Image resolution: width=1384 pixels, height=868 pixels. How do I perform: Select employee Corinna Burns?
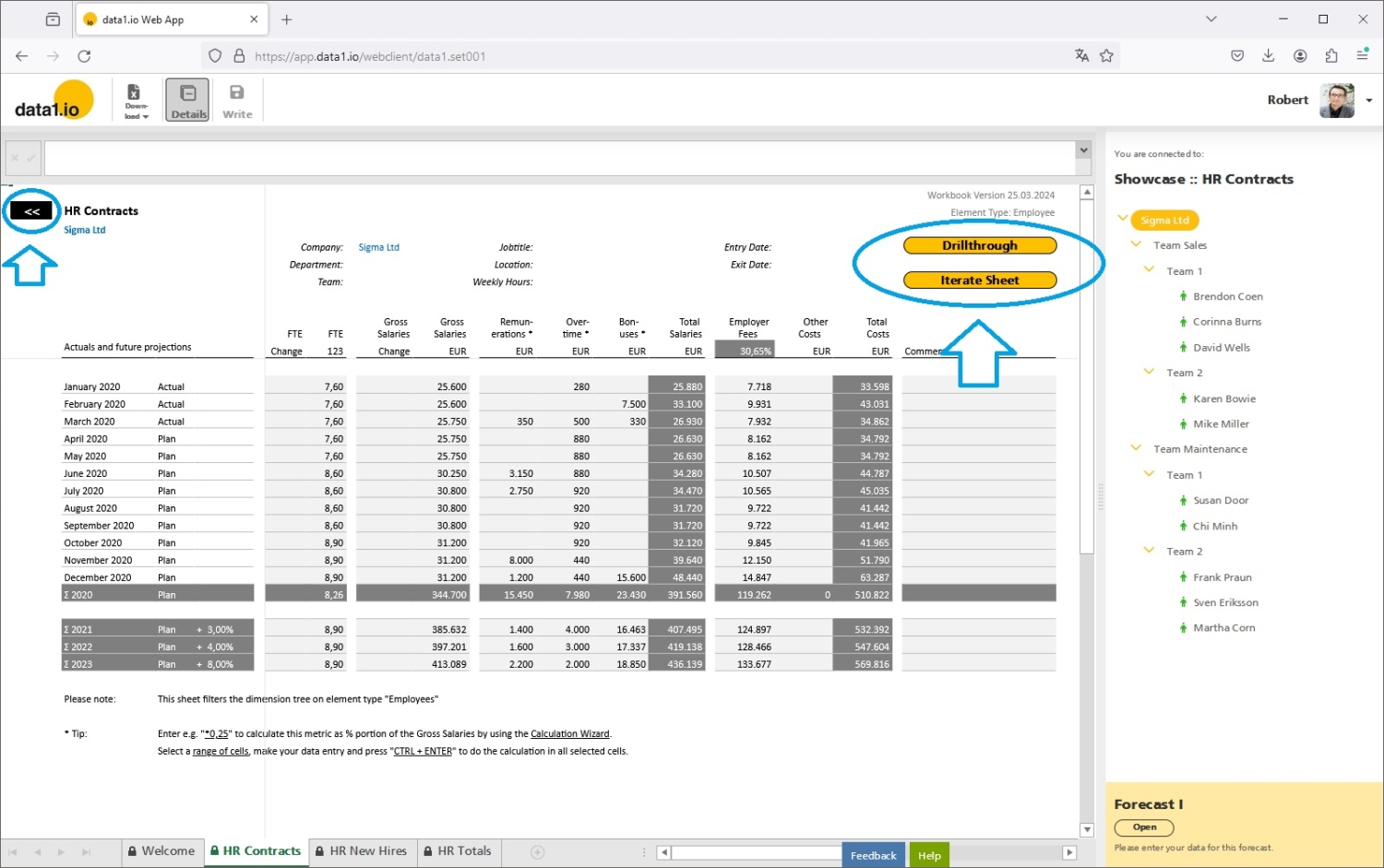click(1227, 322)
